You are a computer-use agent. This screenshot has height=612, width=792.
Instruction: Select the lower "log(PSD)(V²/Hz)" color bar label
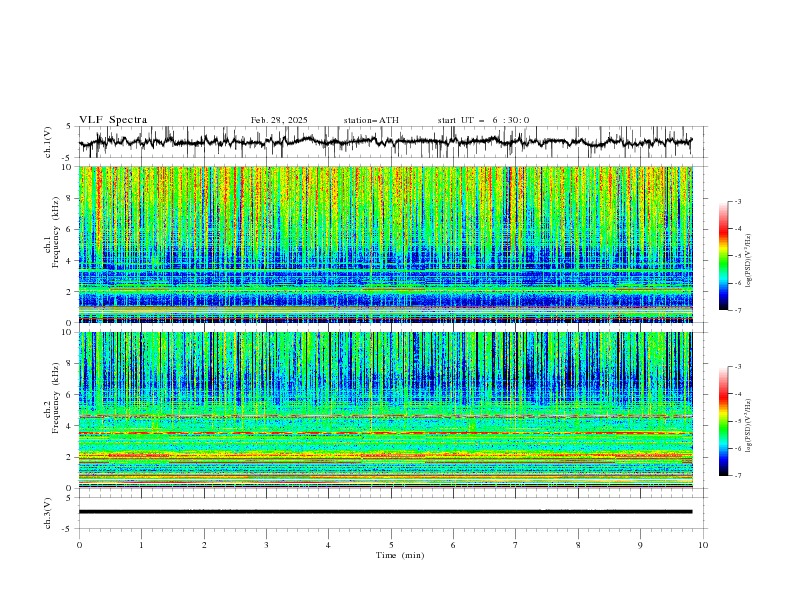click(748, 425)
